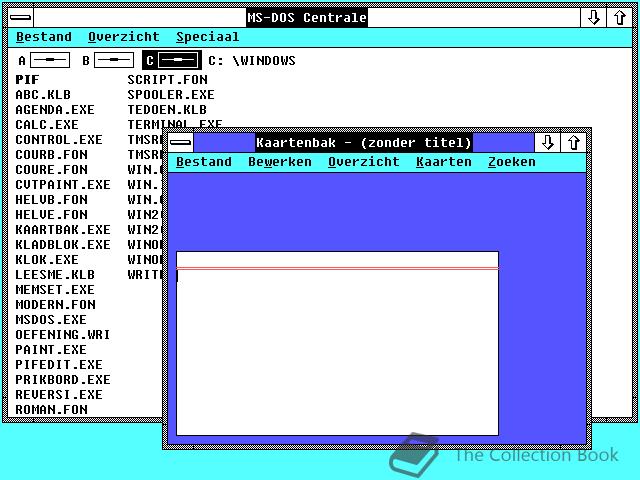Minimize Kaartenbak window with down arrow

click(547, 142)
